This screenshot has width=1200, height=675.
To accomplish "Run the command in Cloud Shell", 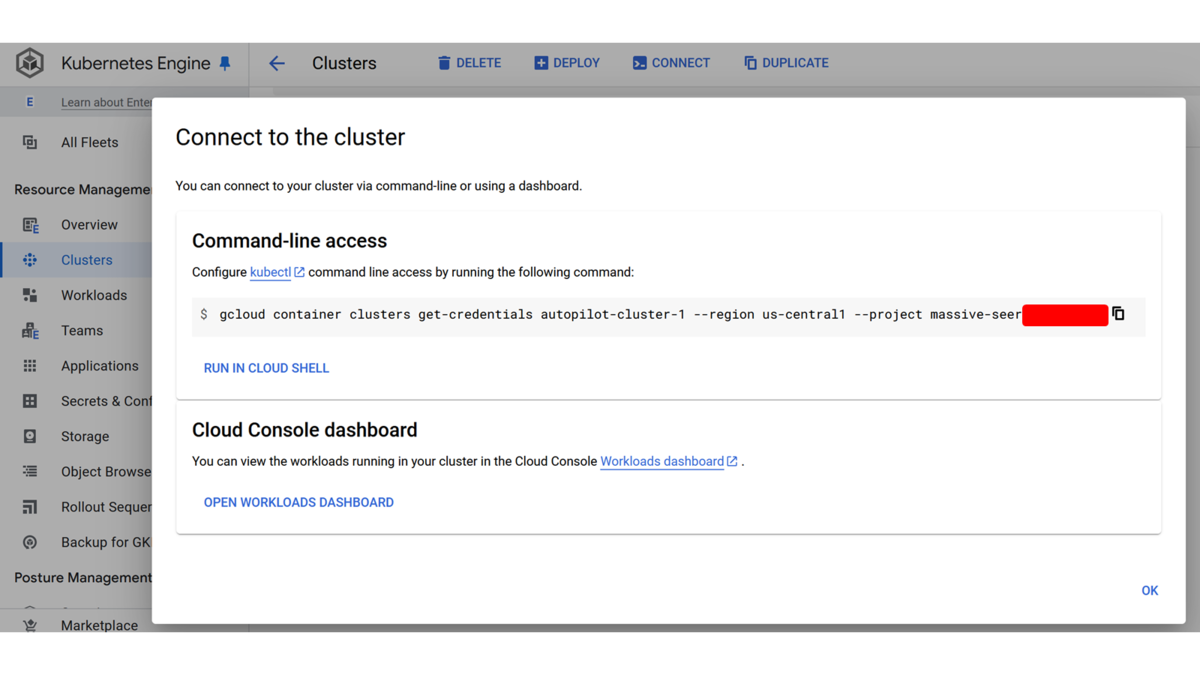I will [266, 368].
